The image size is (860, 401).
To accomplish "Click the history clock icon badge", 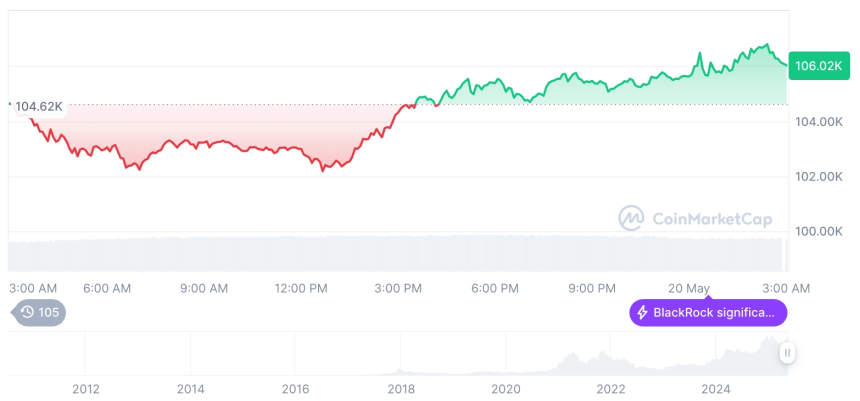I will pyautogui.click(x=28, y=313).
